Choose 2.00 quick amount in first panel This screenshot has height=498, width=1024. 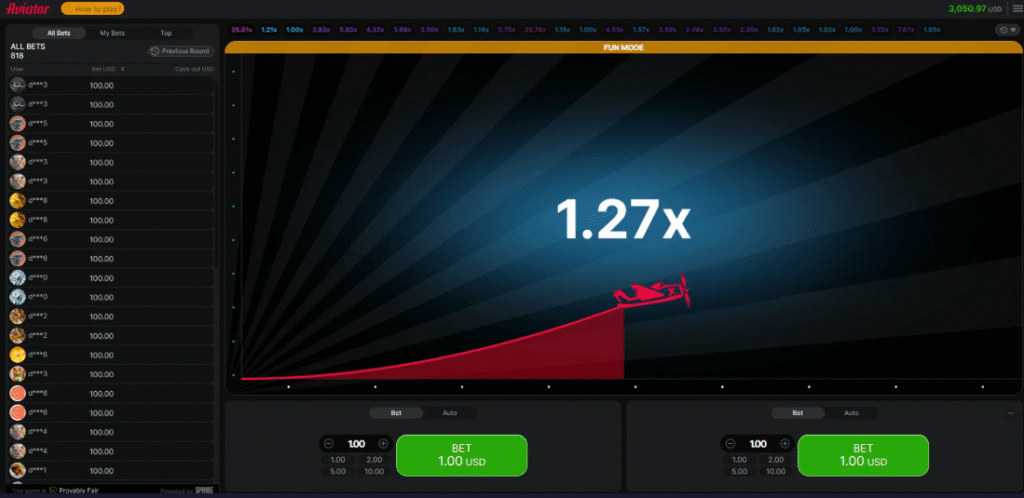click(374, 459)
